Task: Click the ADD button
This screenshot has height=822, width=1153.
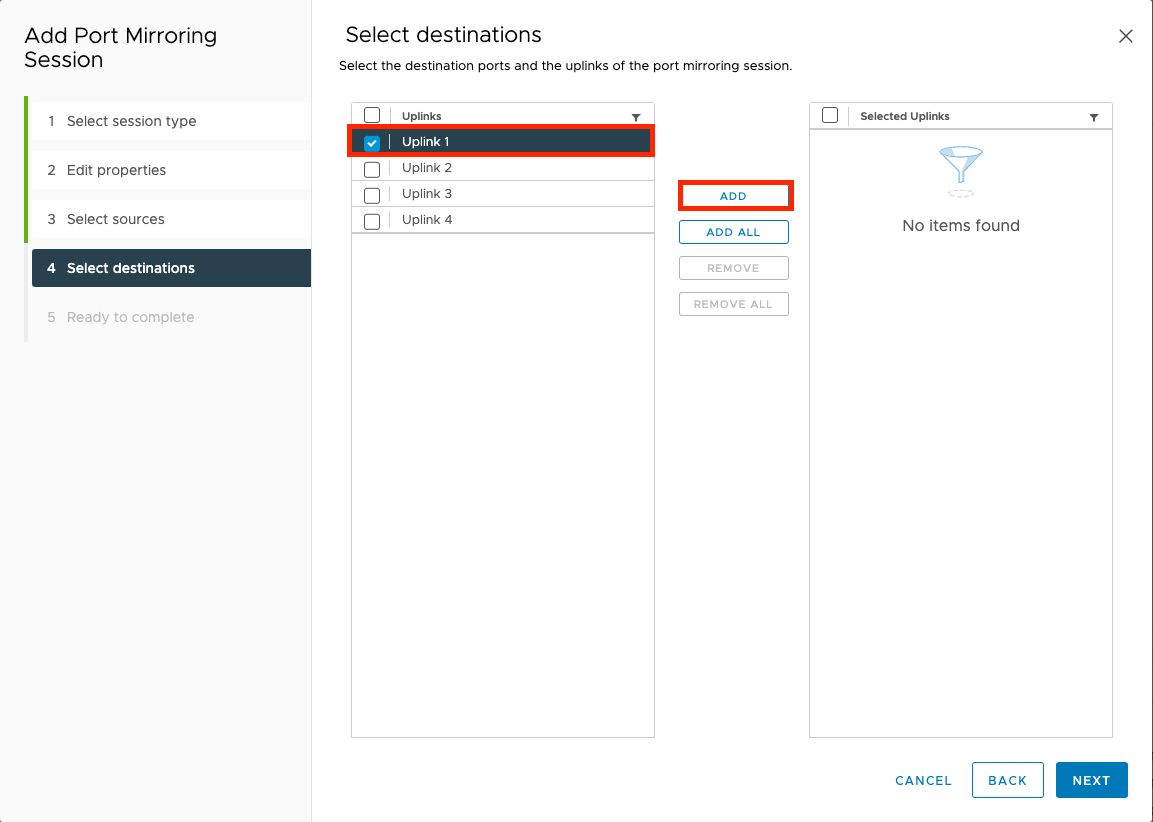Action: click(x=734, y=195)
